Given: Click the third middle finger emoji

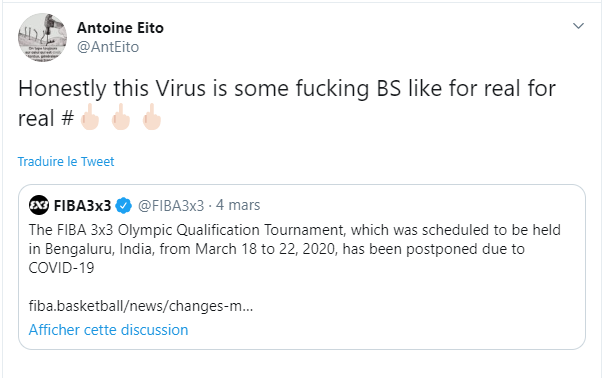Looking at the screenshot, I should tap(152, 117).
